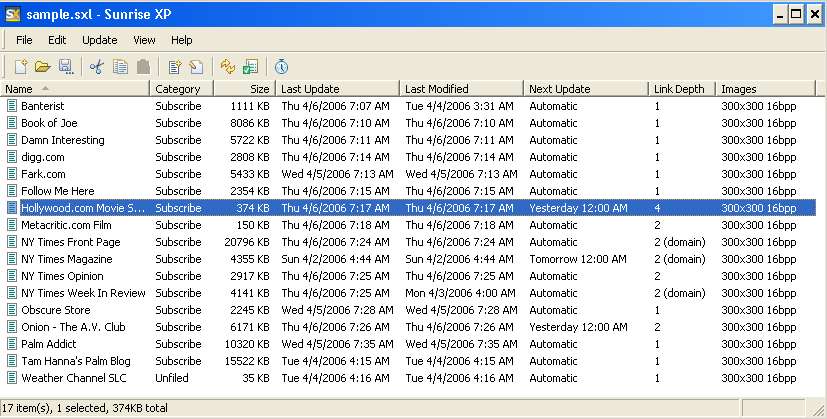This screenshot has height=419, width=827.
Task: Select the NY Times Magazine entry
Action: click(66, 259)
